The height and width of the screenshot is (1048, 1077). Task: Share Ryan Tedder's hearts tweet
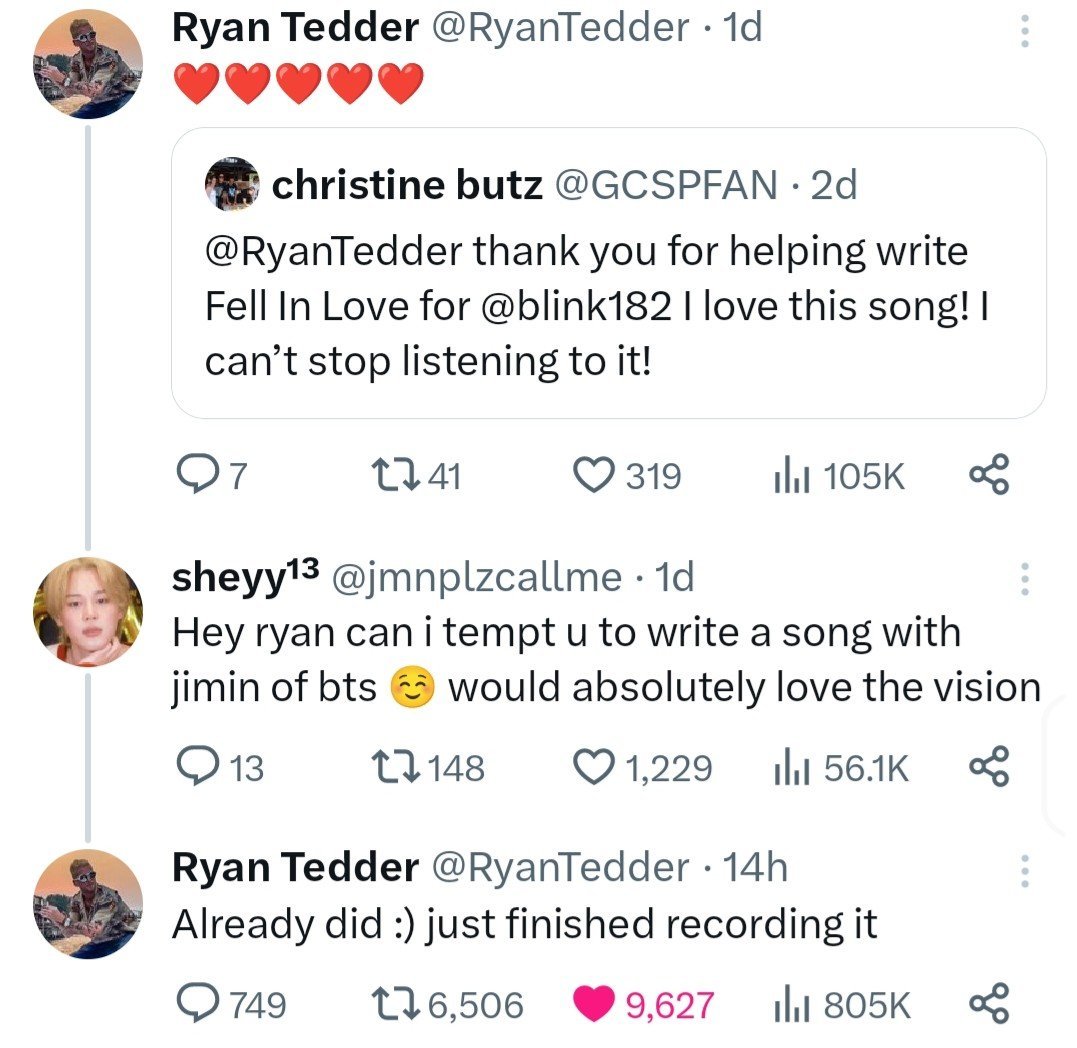990,476
